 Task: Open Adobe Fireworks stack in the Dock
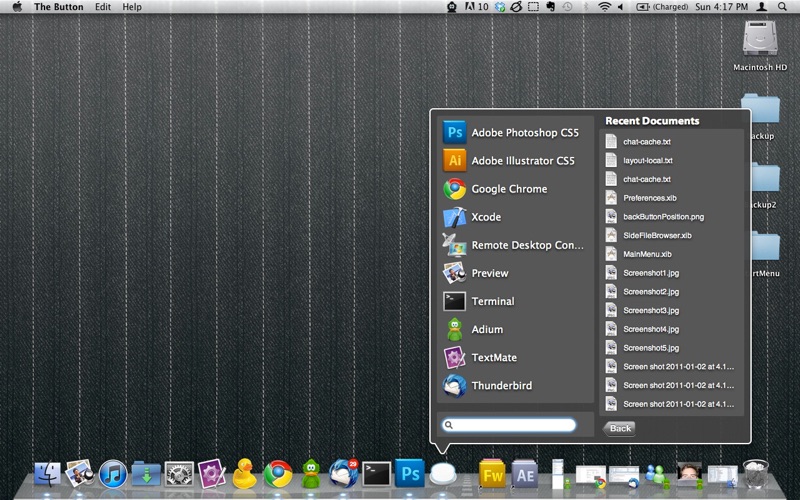pos(492,474)
